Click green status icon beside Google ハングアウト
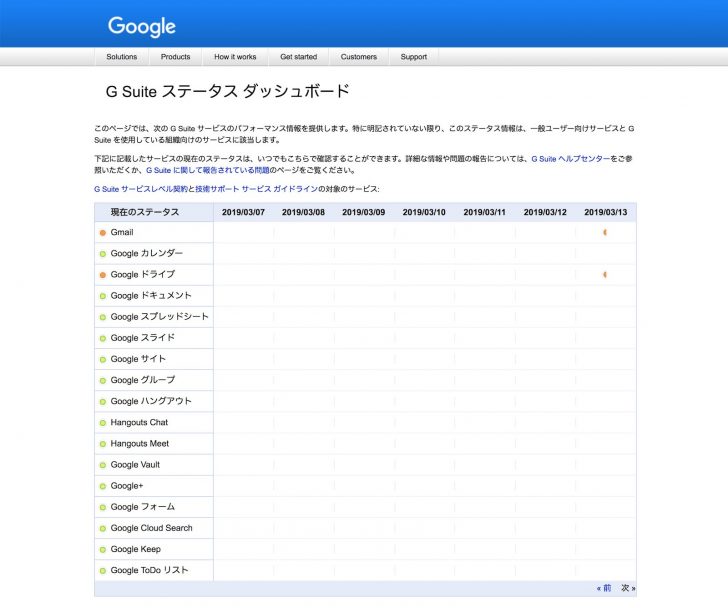This screenshot has height=608, width=728. pos(103,401)
